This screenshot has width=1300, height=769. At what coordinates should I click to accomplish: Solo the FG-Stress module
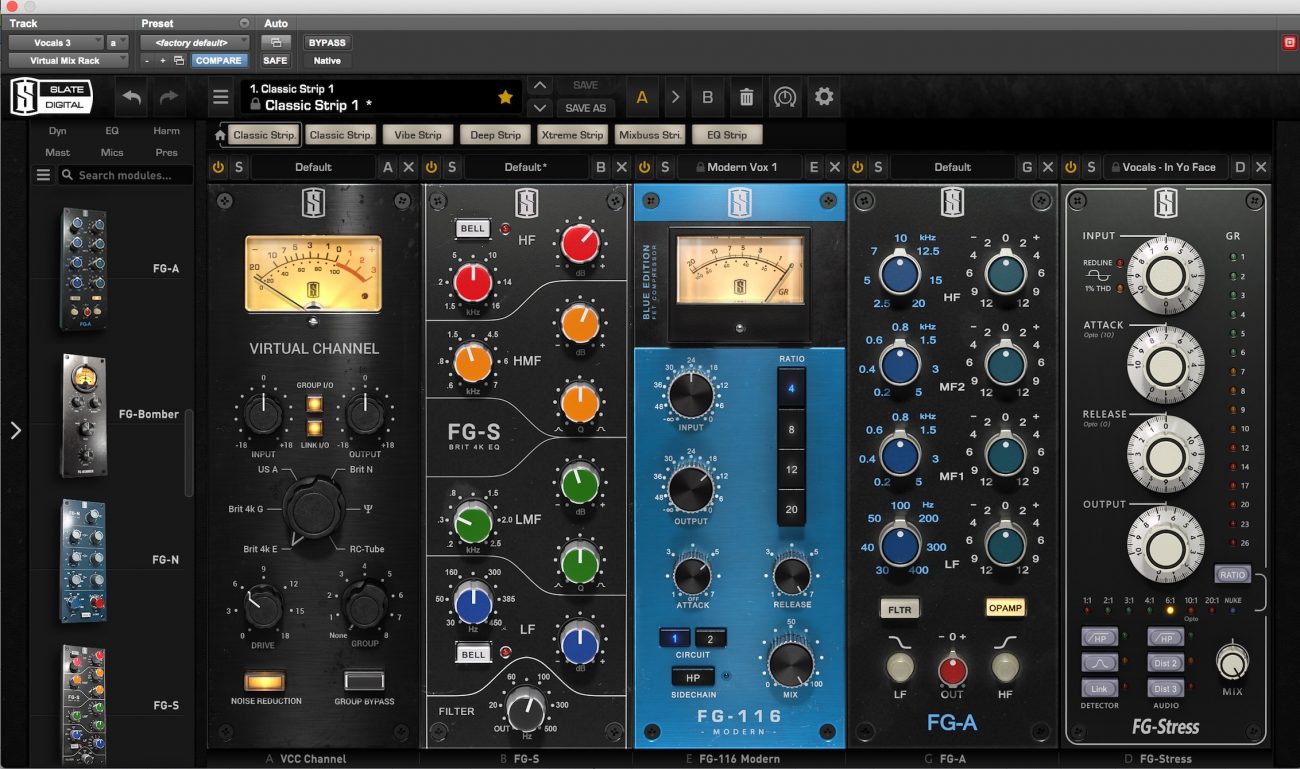(x=1091, y=167)
